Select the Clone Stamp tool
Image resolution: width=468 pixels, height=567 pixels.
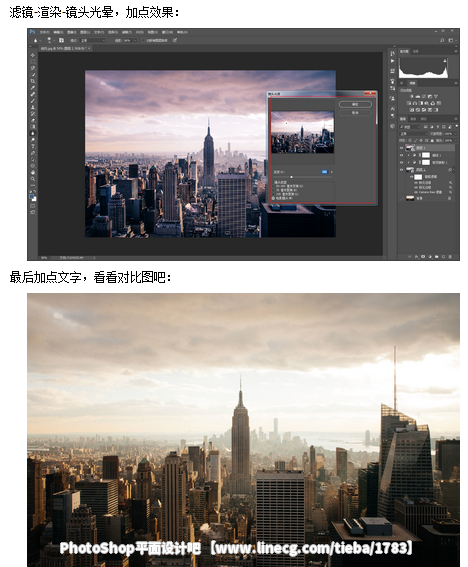[x=33, y=107]
